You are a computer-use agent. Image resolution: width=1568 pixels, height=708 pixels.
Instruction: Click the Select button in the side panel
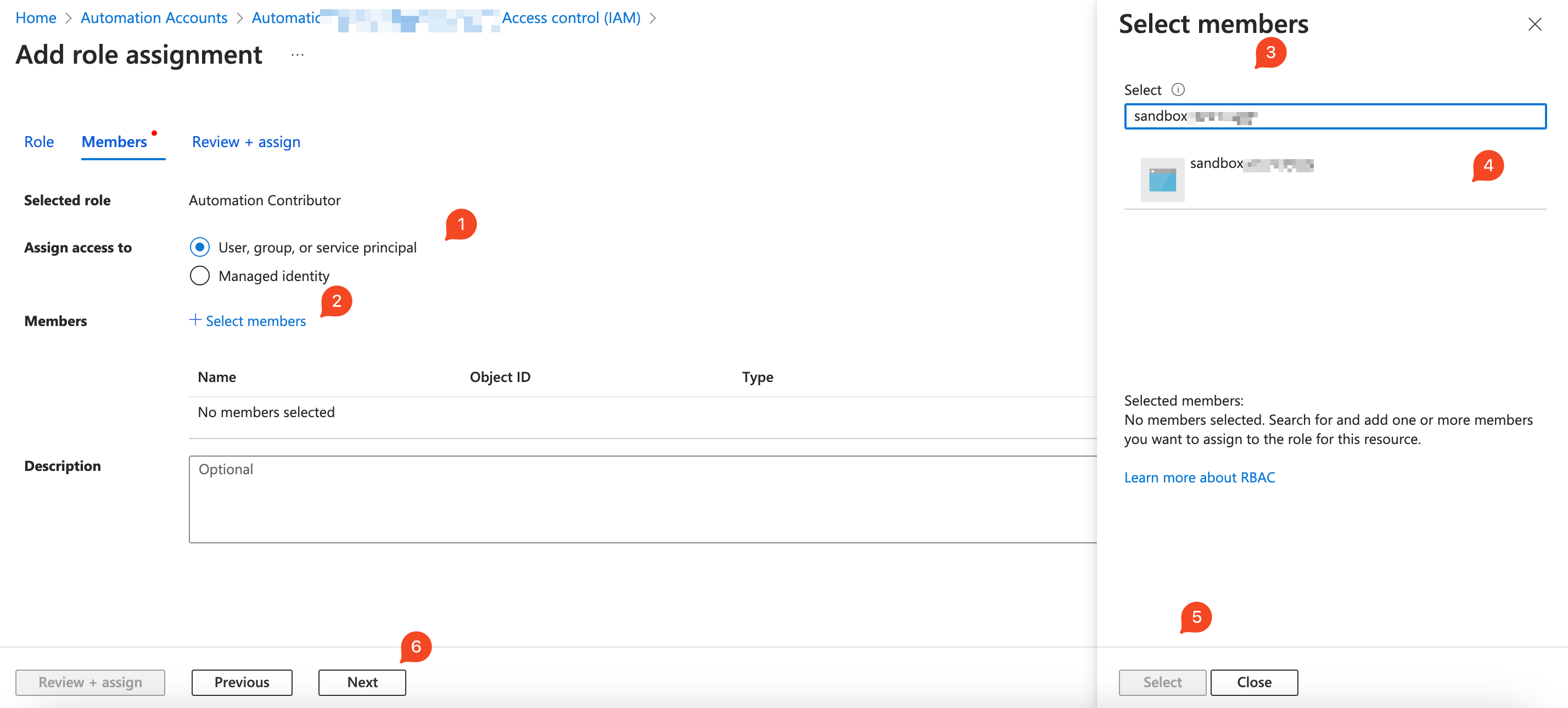coord(1162,682)
